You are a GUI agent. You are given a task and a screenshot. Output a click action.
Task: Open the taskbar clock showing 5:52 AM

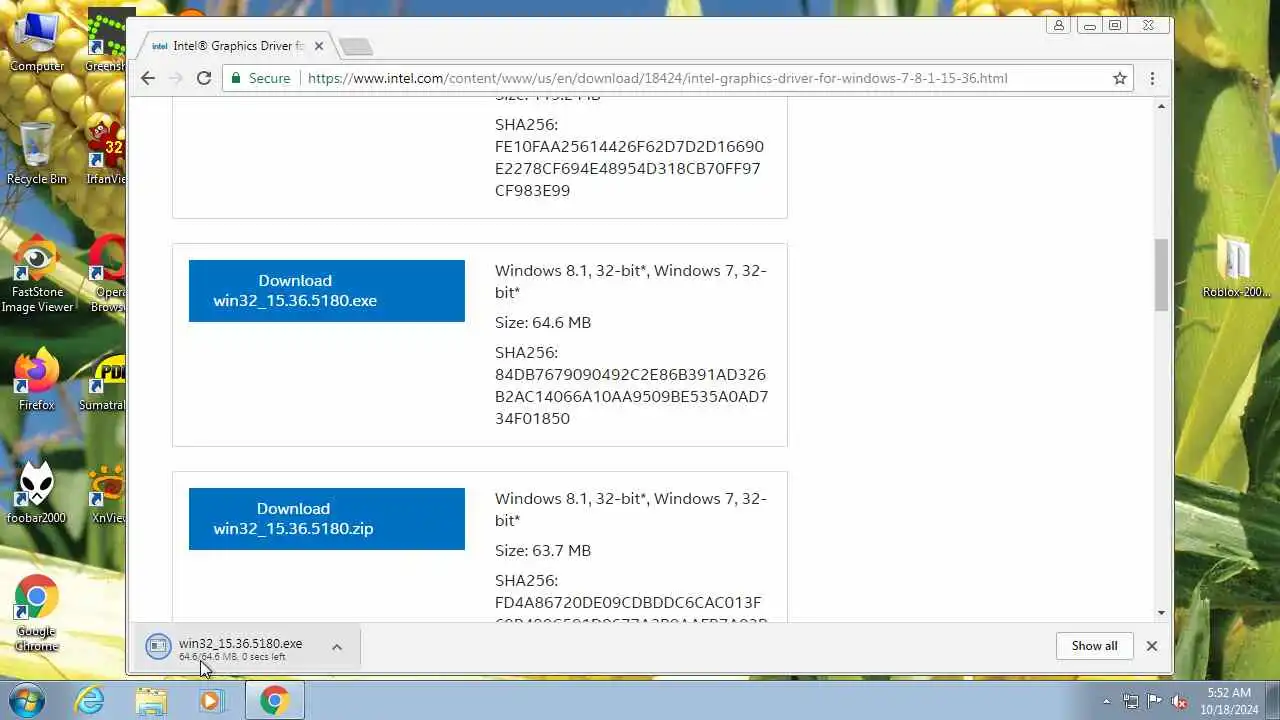(x=1229, y=700)
